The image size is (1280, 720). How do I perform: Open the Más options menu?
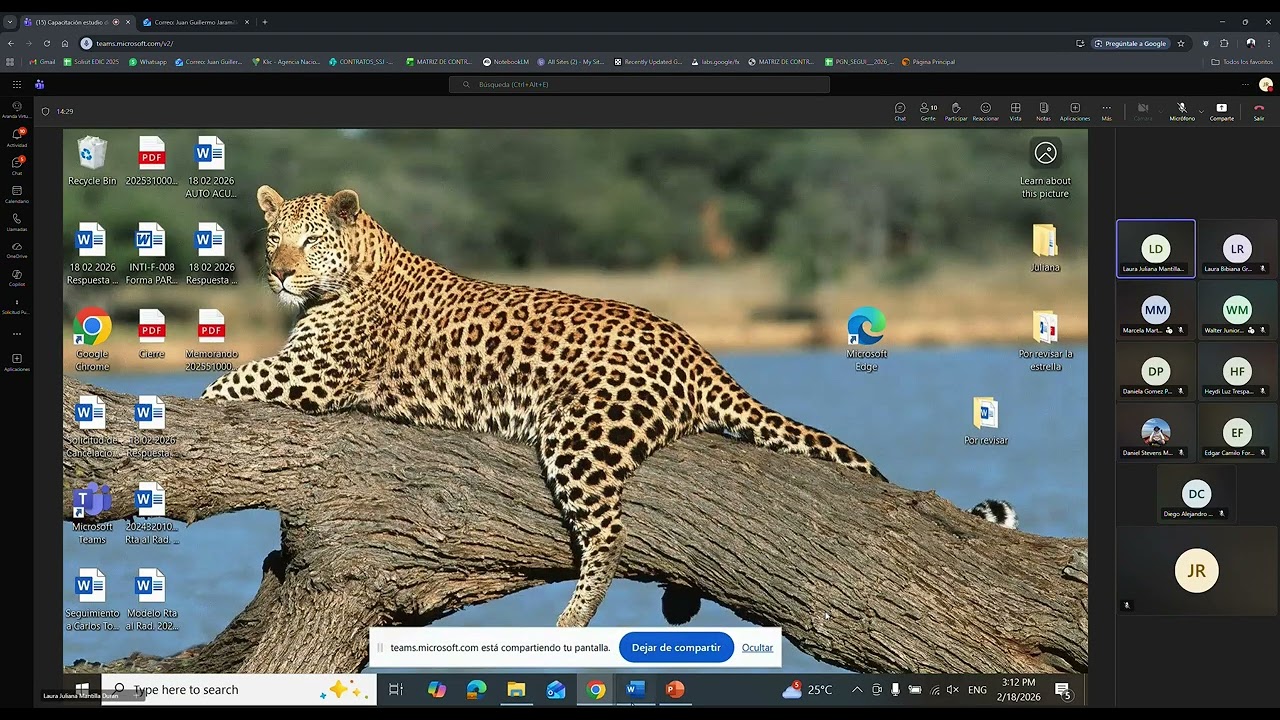point(1106,112)
